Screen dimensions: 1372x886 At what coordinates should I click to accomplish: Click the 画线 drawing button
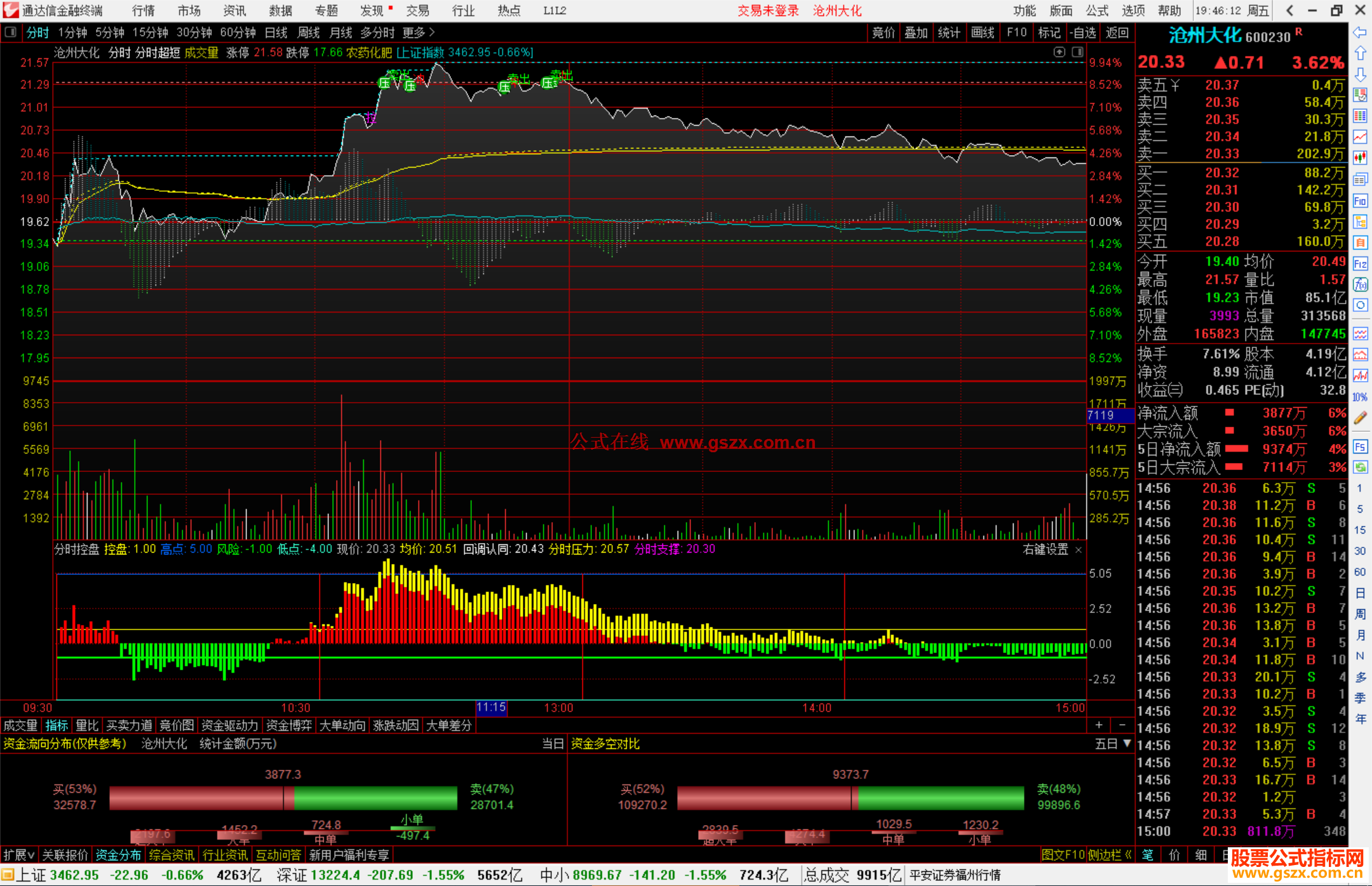coord(983,32)
